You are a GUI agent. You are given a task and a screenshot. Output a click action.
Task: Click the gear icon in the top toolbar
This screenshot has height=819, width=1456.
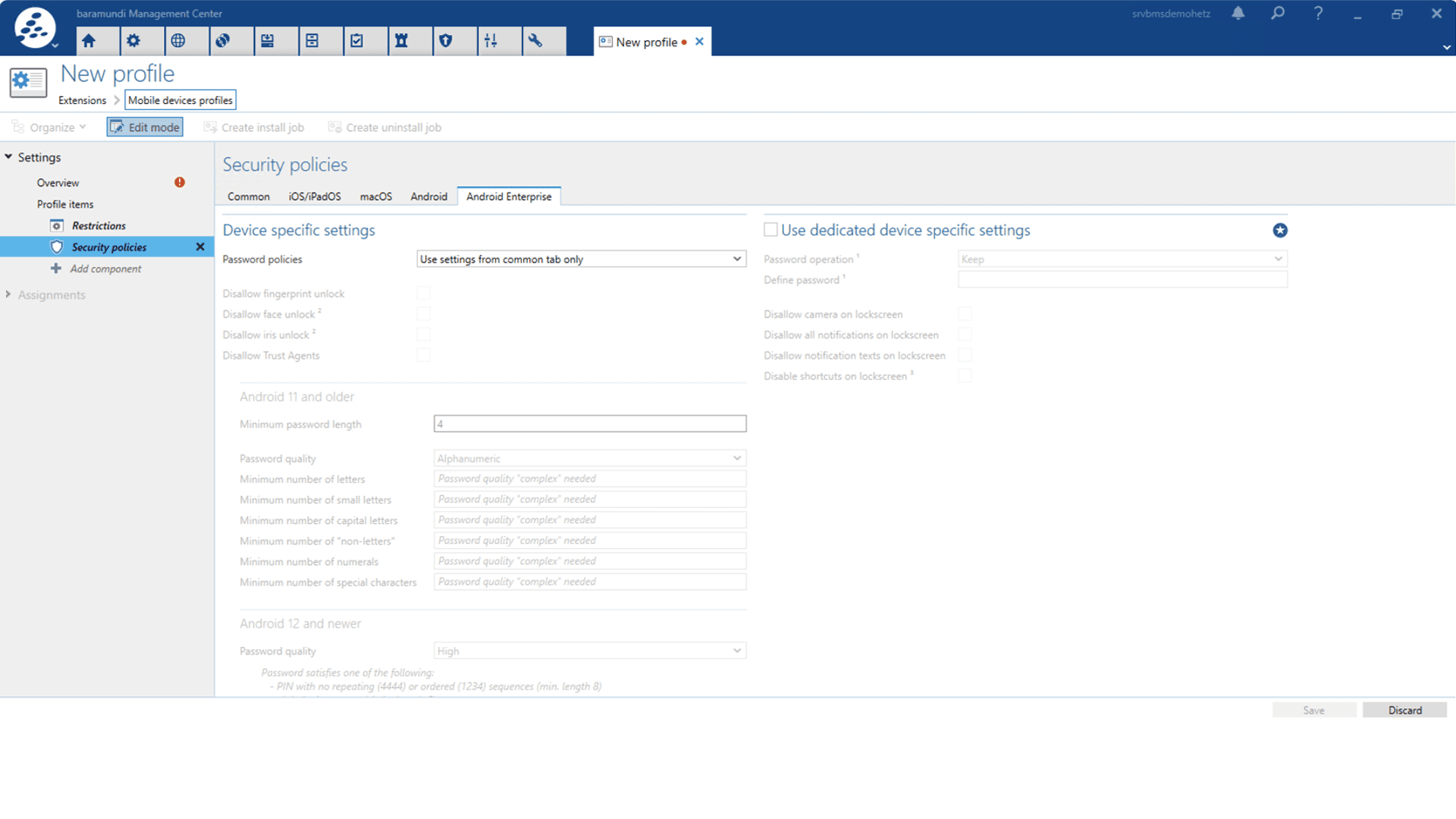133,41
